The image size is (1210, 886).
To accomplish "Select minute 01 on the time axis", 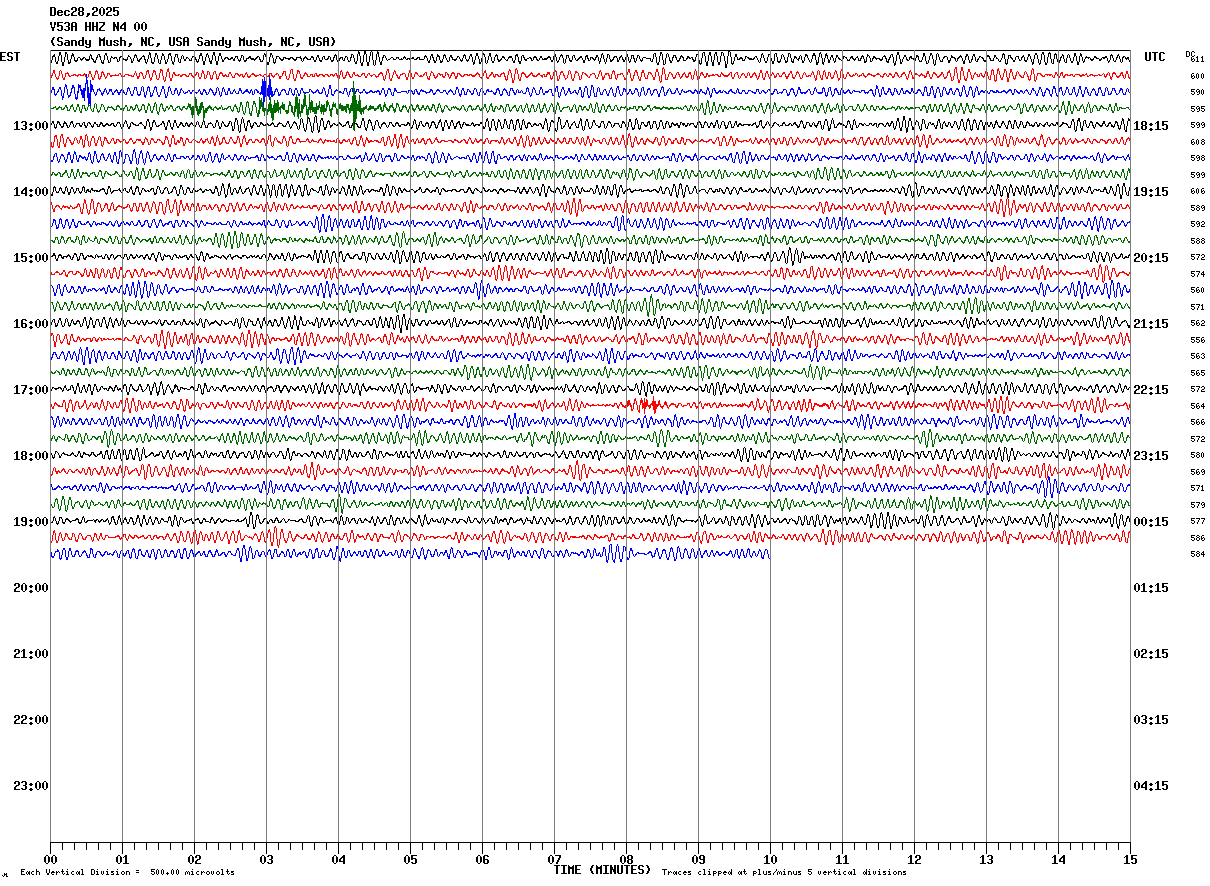I will tap(122, 859).
